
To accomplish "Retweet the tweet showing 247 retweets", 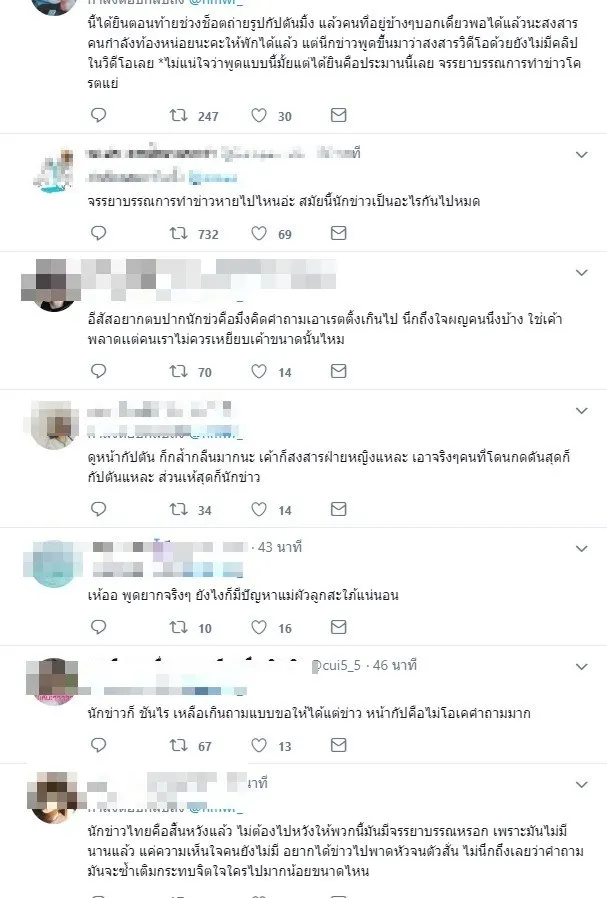I will [178, 116].
